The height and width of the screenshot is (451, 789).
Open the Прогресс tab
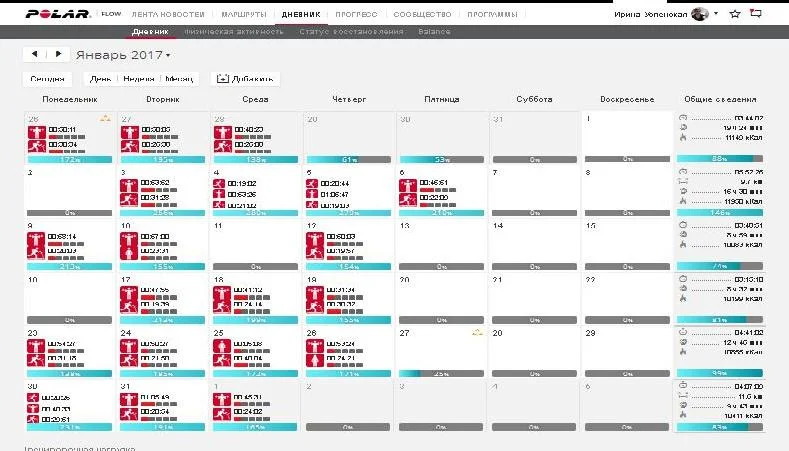[x=356, y=14]
